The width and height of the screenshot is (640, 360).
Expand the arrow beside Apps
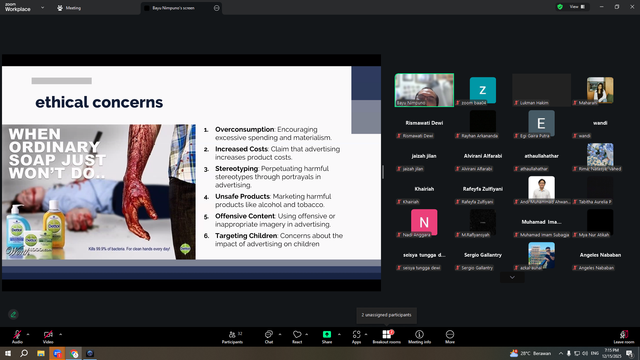pos(366,334)
